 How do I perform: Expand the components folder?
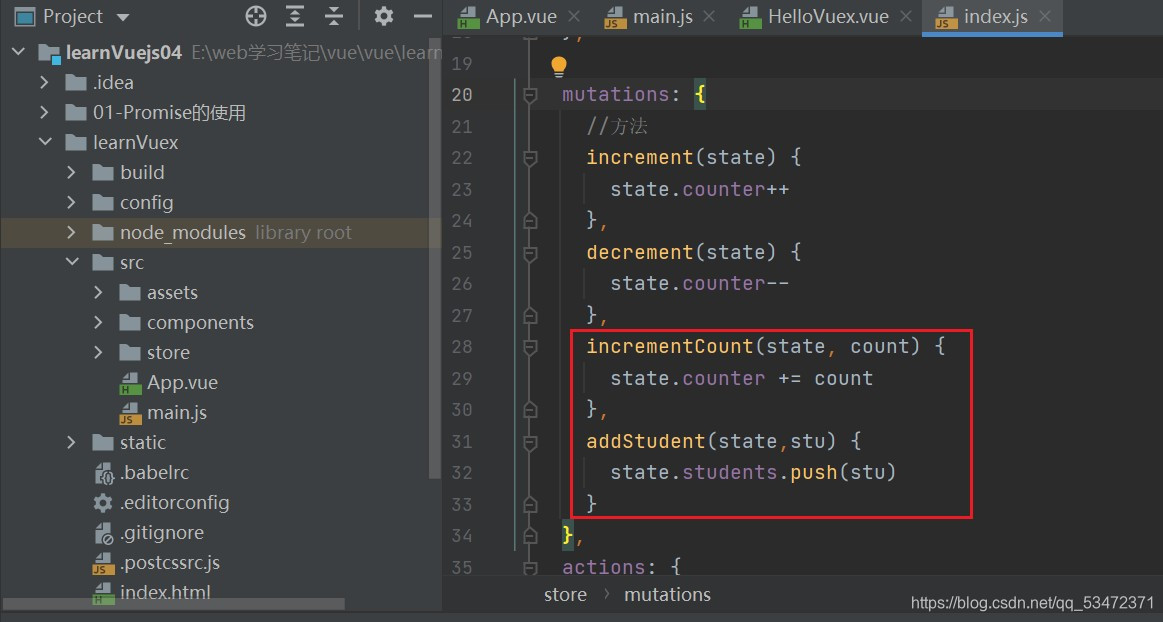coord(98,322)
